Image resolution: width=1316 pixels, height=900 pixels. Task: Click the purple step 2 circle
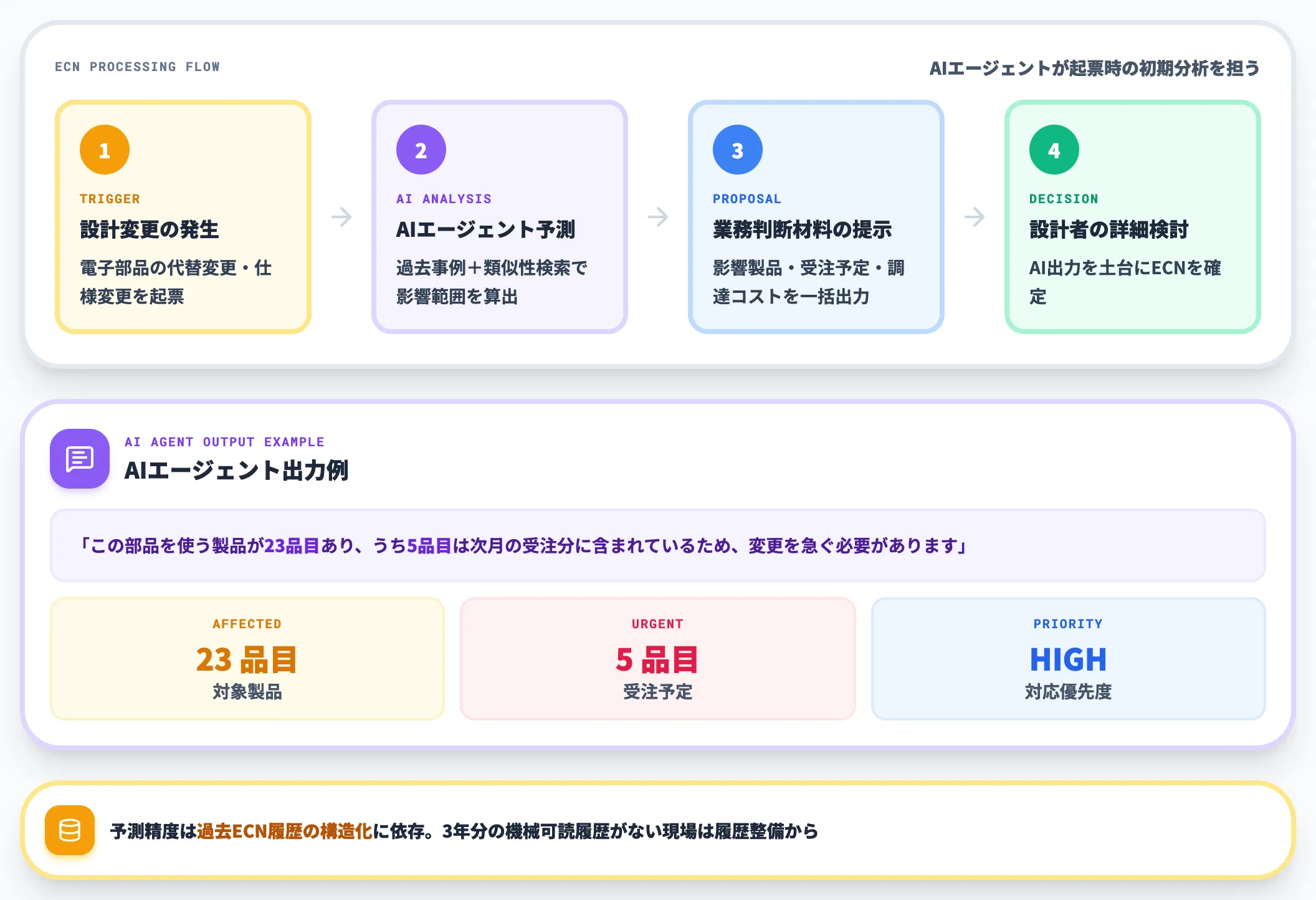coord(421,150)
